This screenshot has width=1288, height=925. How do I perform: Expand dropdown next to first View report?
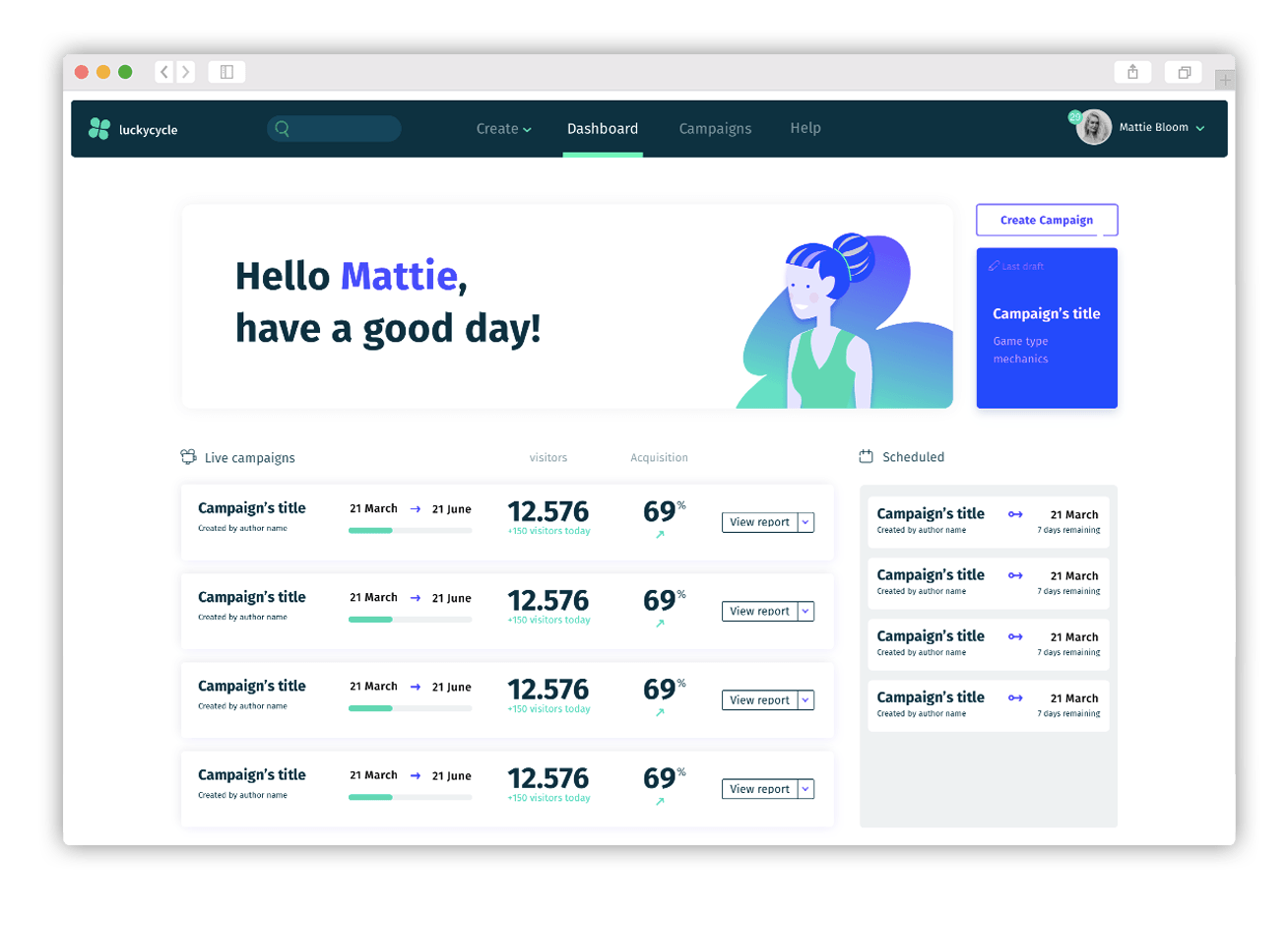pyautogui.click(x=805, y=522)
